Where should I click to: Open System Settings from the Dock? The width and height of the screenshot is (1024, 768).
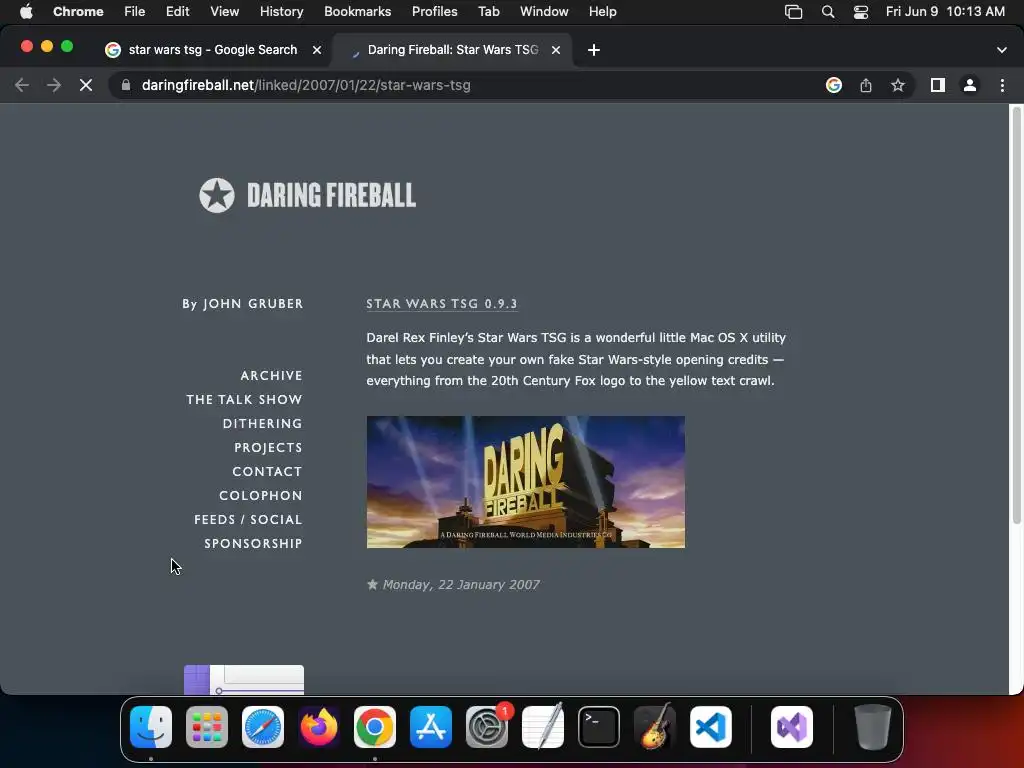coord(487,727)
